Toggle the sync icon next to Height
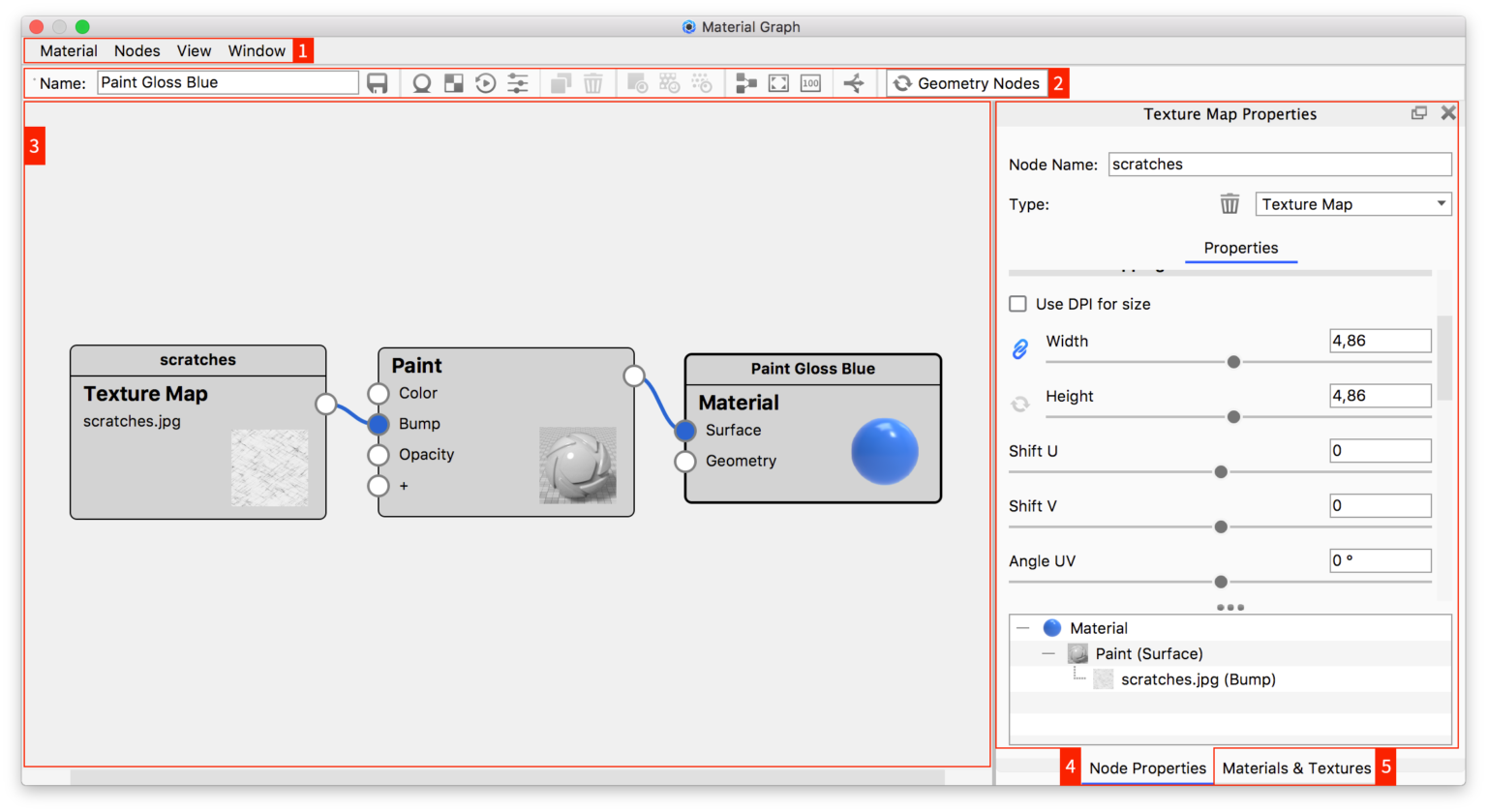 (1019, 405)
